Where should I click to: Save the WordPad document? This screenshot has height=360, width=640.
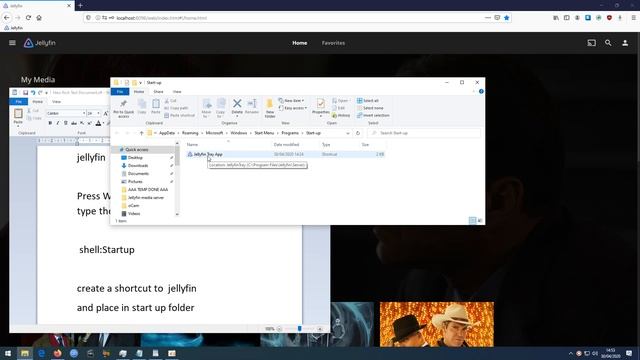(25, 93)
